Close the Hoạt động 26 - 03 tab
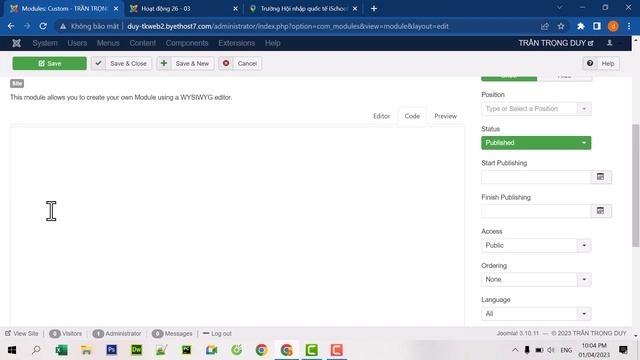640x360 pixels. [x=236, y=9]
